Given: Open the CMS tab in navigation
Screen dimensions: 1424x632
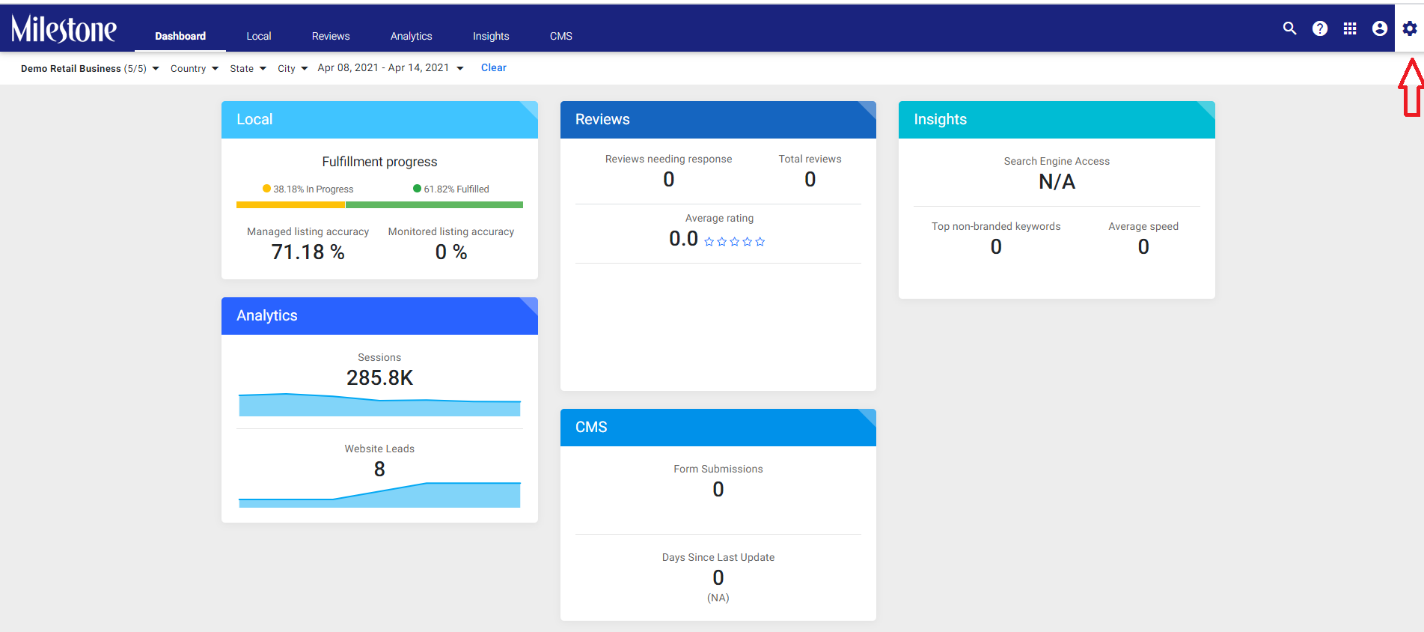Looking at the screenshot, I should coord(561,36).
